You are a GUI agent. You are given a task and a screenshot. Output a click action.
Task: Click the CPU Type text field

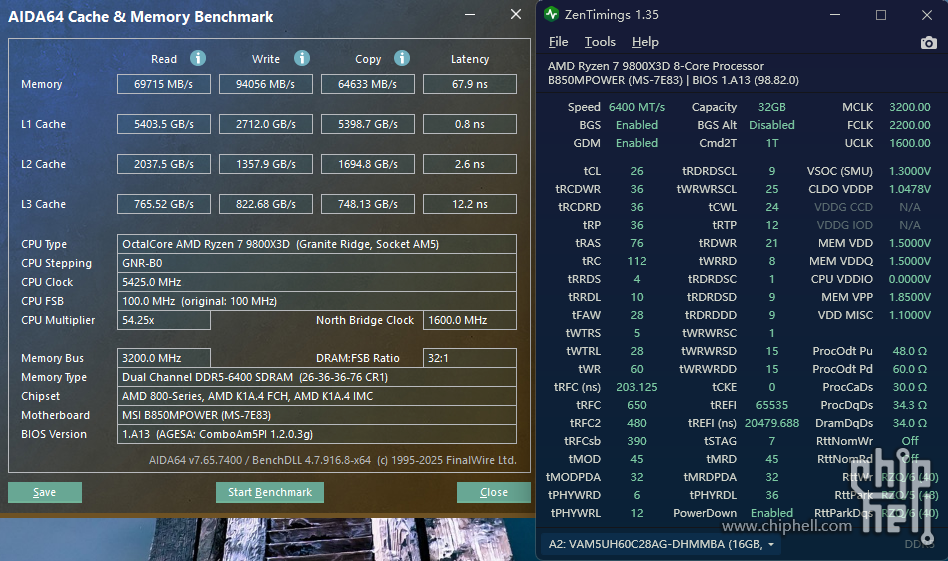point(316,244)
